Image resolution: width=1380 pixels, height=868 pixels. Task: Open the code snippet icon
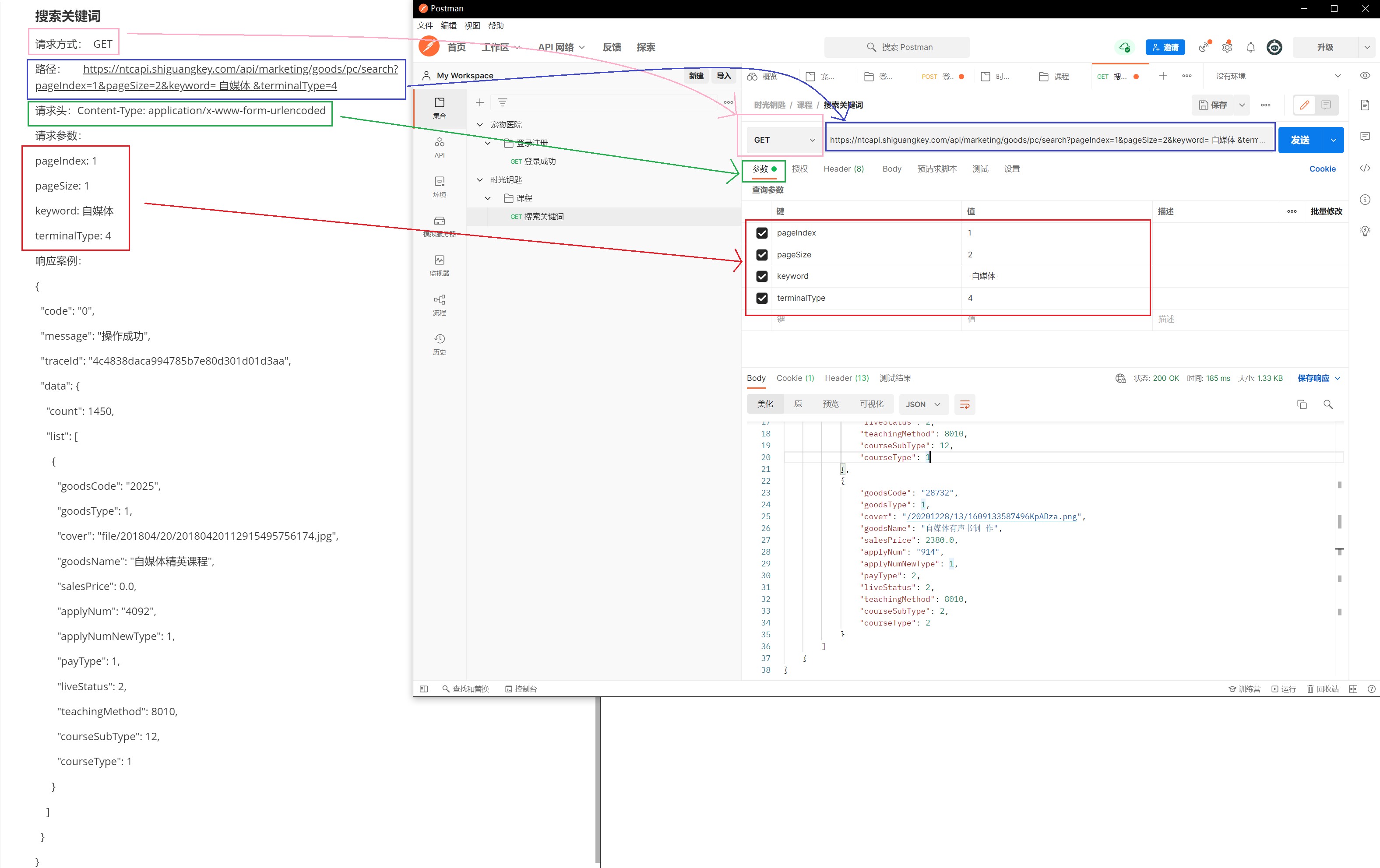(x=1365, y=168)
